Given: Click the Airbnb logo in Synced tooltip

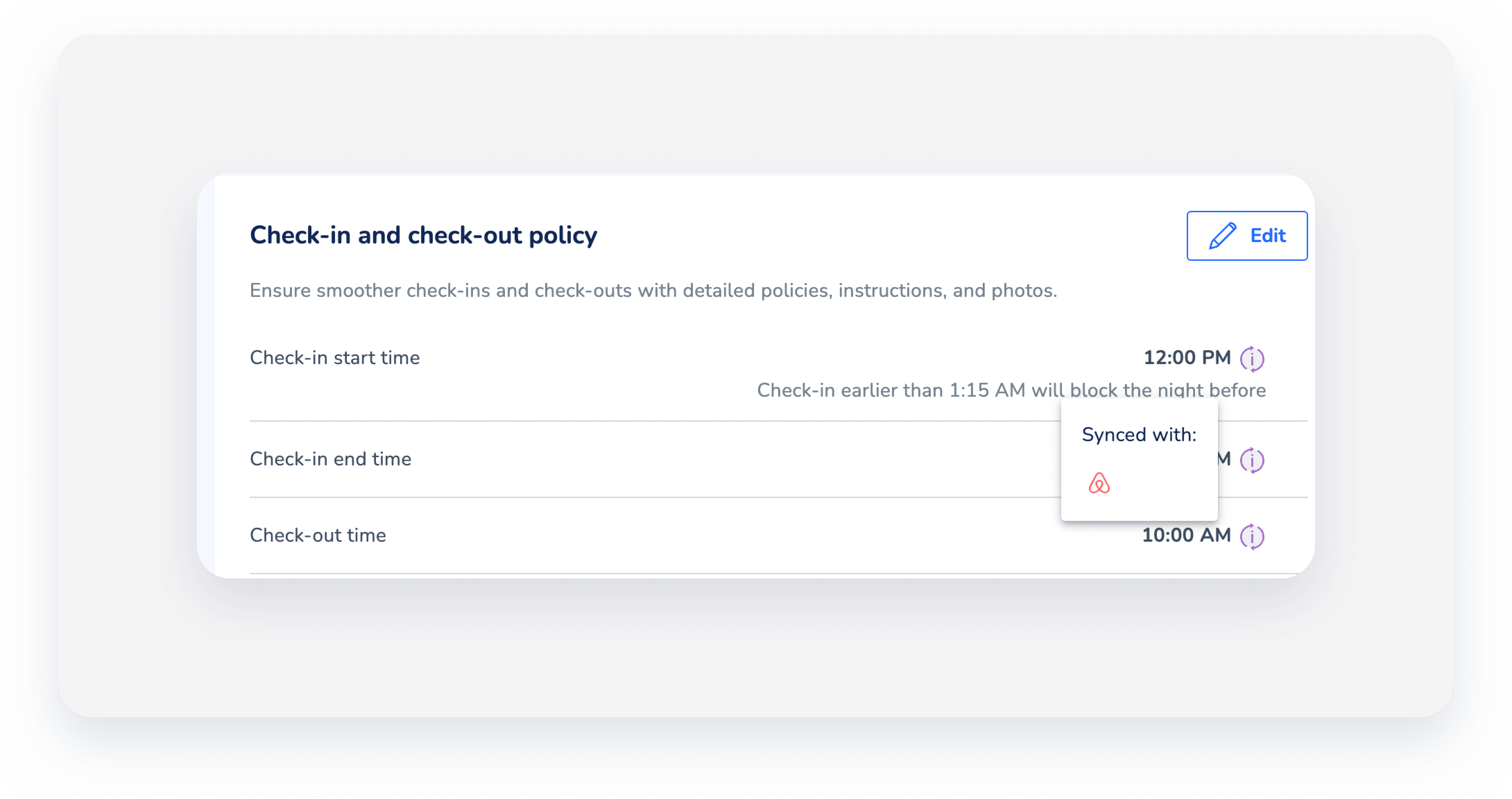Looking at the screenshot, I should [x=1099, y=483].
